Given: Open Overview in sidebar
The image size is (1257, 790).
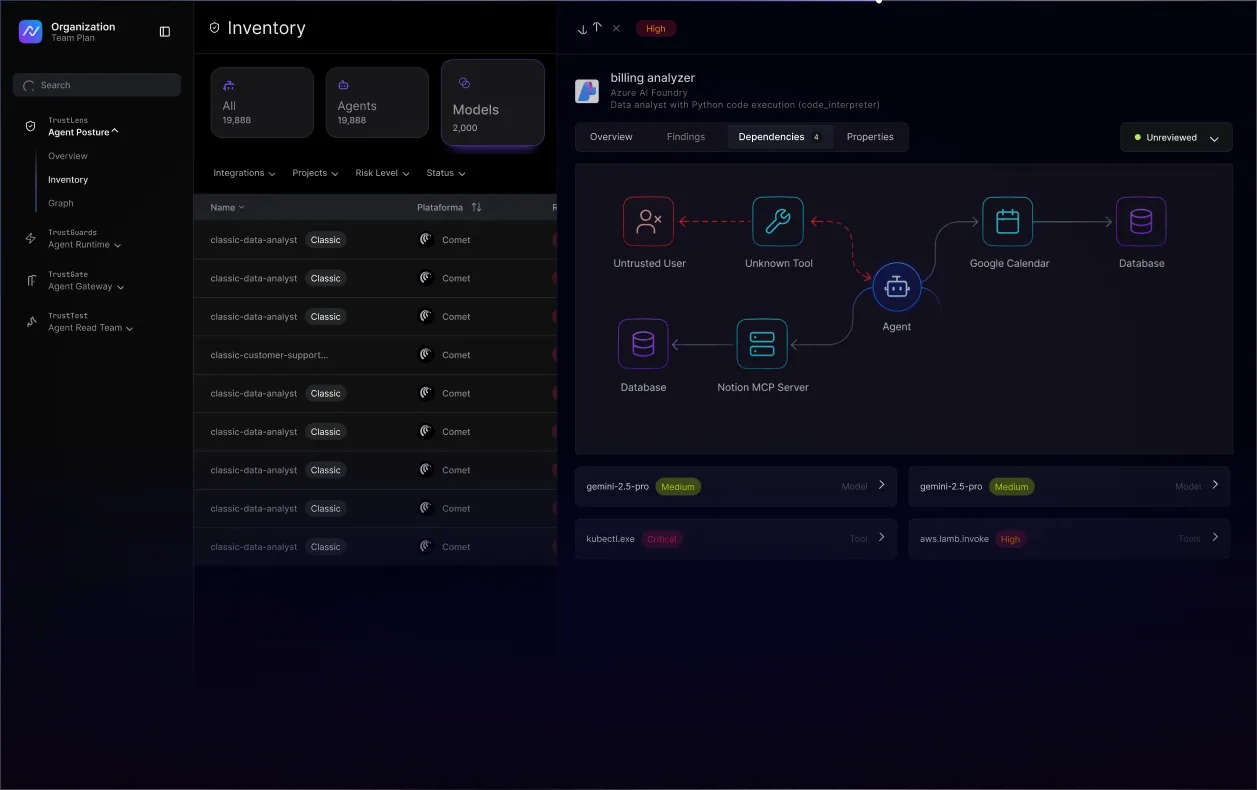Looking at the screenshot, I should click(68, 156).
